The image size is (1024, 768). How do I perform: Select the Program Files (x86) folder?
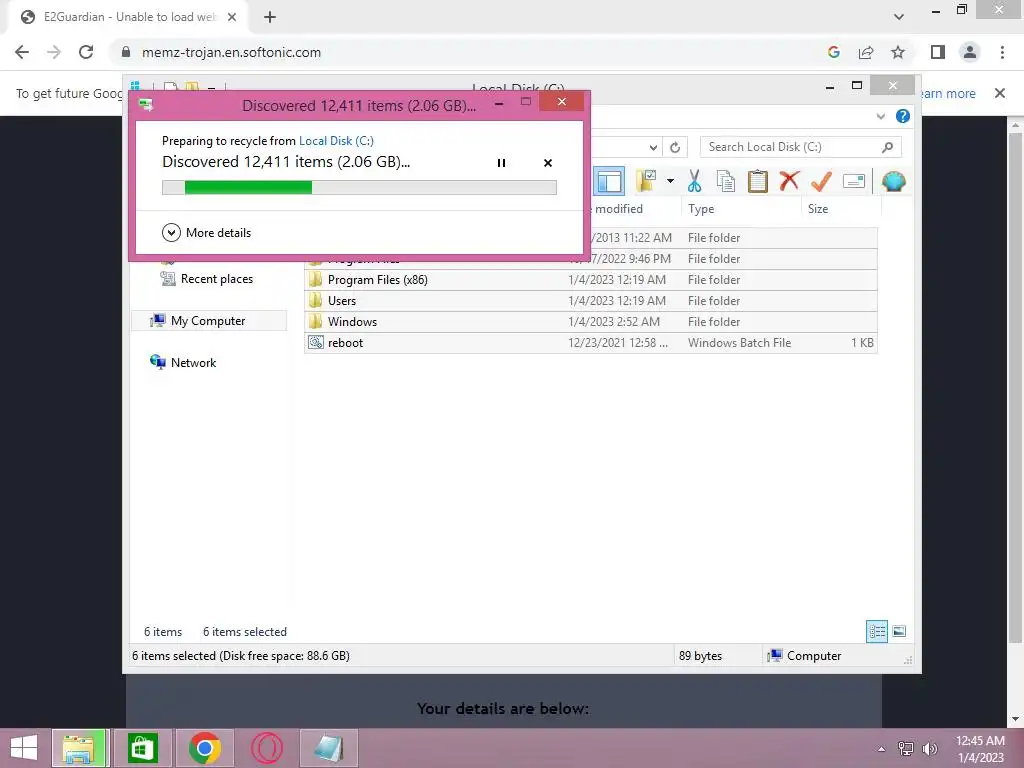[x=590, y=280]
